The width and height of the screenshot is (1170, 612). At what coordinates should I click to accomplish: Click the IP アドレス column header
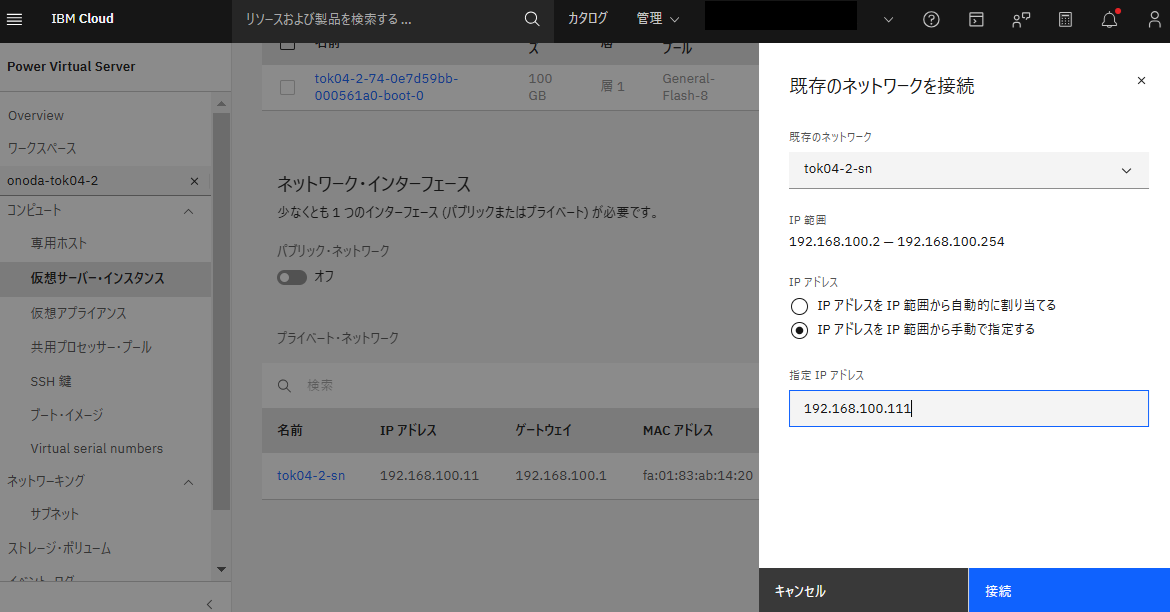(408, 431)
